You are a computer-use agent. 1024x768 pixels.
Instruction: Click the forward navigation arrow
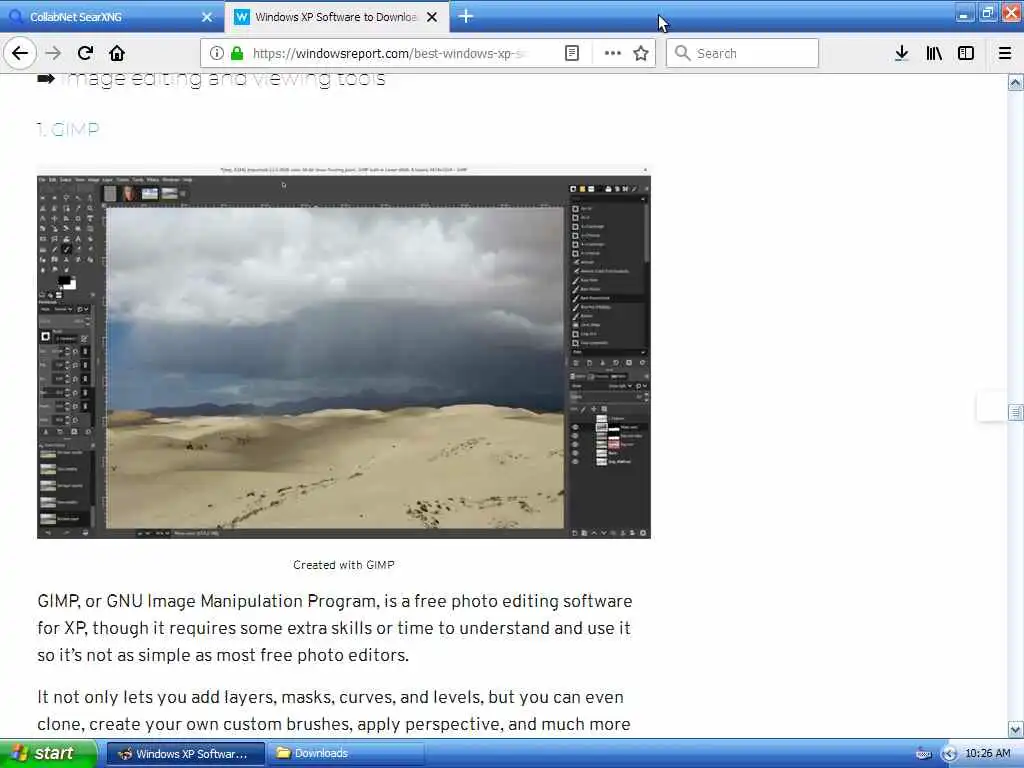(53, 53)
